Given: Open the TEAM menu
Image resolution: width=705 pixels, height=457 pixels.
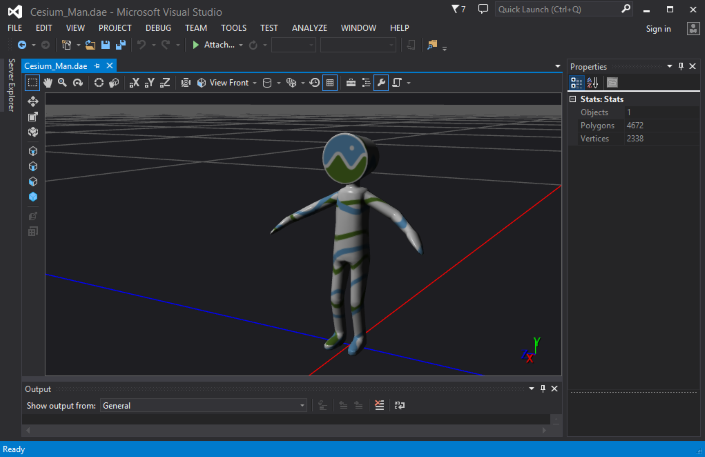Looking at the screenshot, I should coord(196,28).
